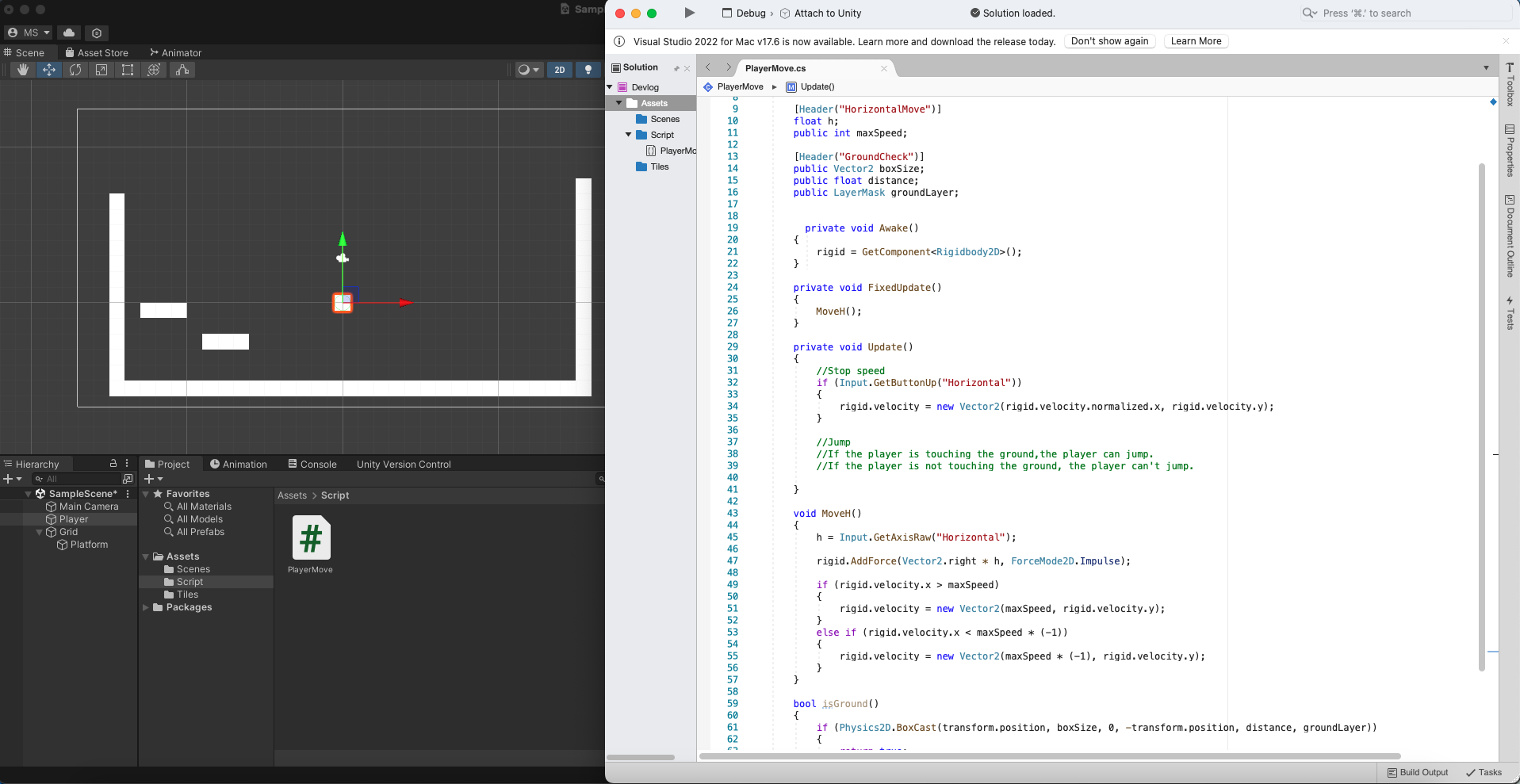Select the Scale tool in Scene toolbar

101,70
